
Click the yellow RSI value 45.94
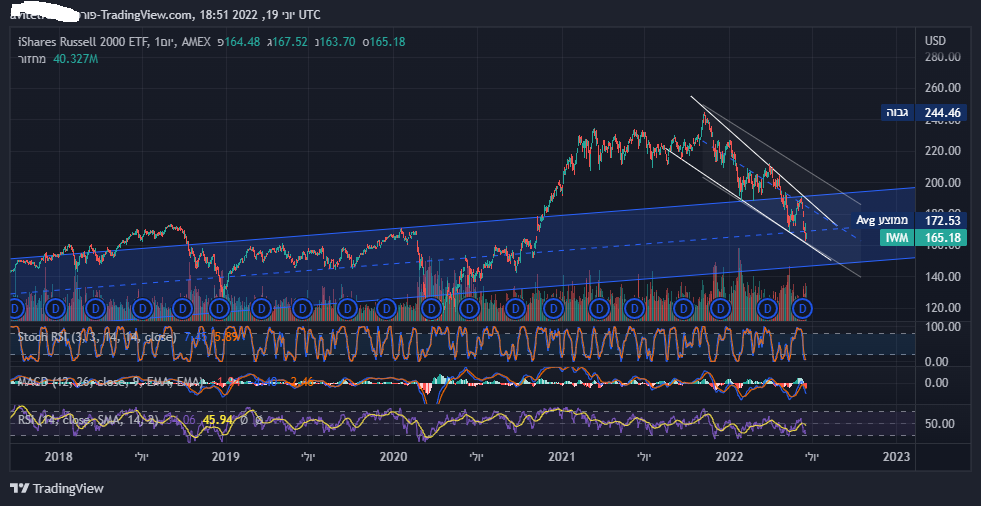tap(216, 420)
